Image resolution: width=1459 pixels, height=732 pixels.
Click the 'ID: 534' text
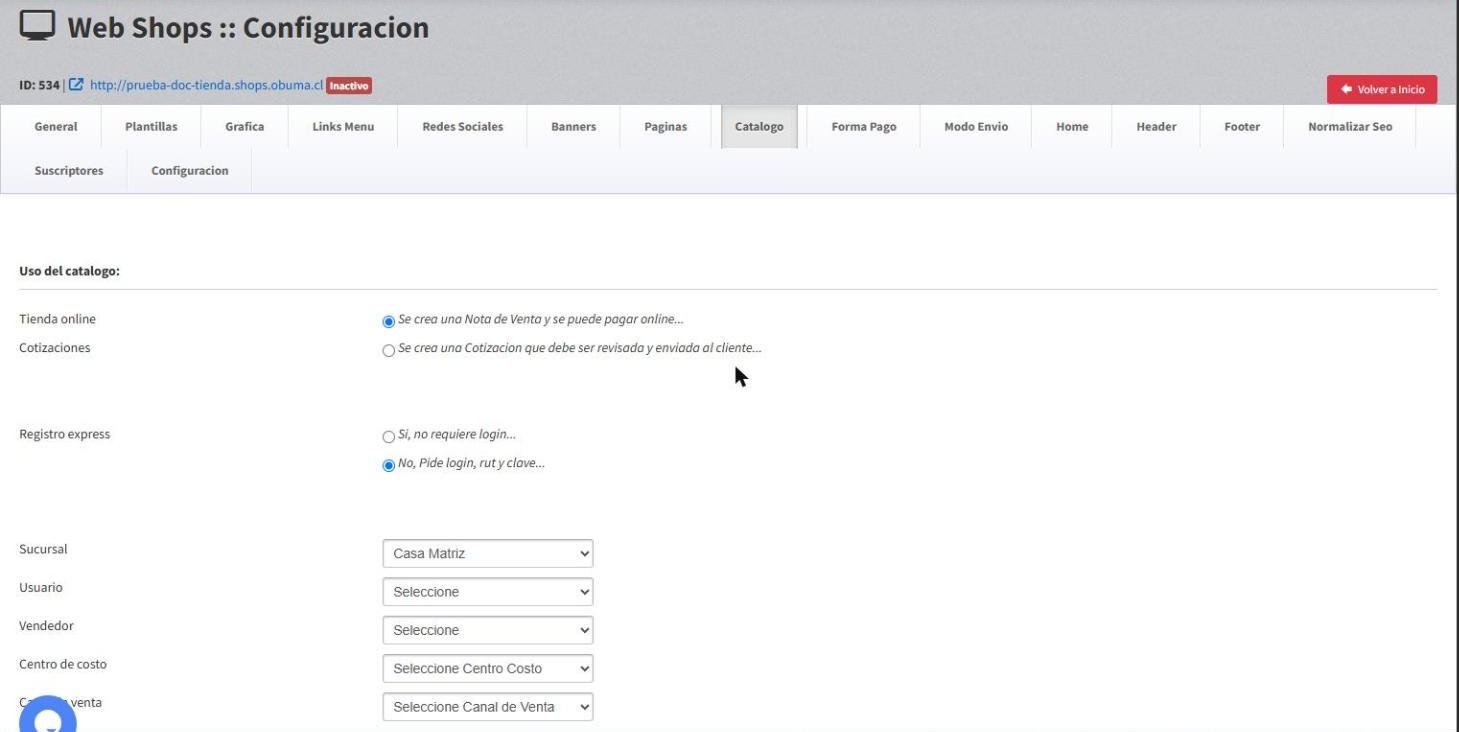[x=39, y=86]
